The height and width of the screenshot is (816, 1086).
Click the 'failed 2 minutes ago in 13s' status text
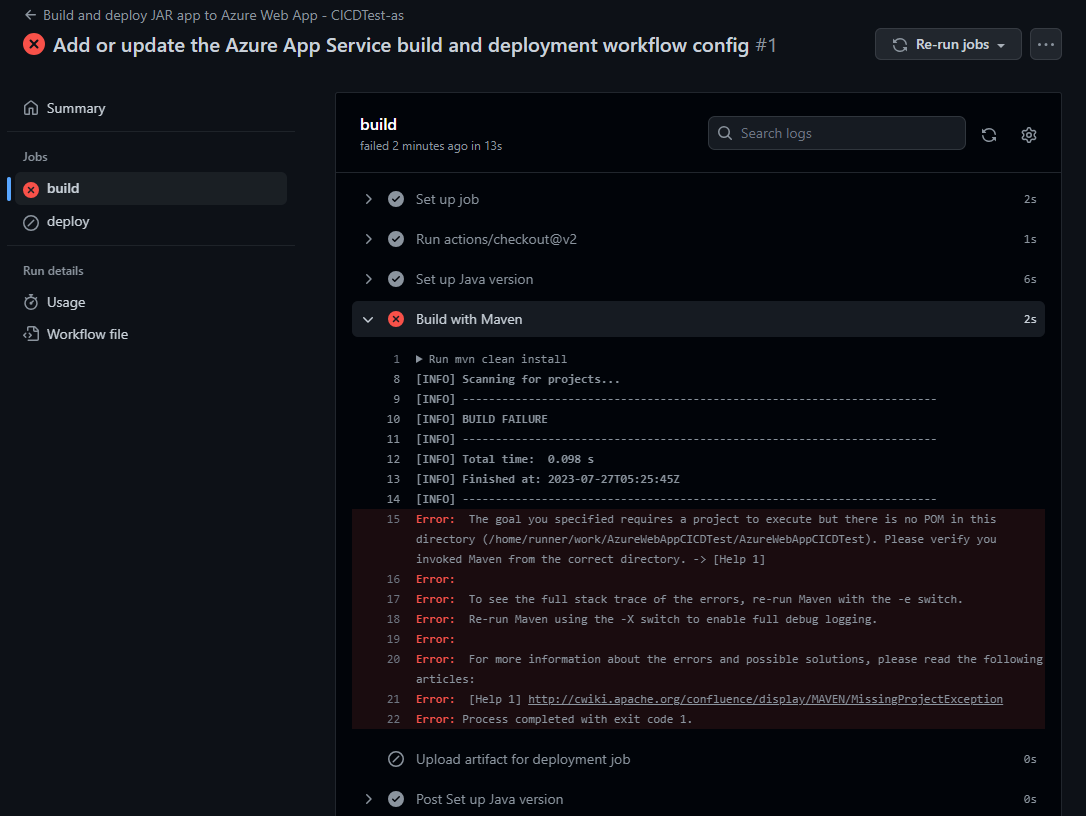(x=431, y=146)
